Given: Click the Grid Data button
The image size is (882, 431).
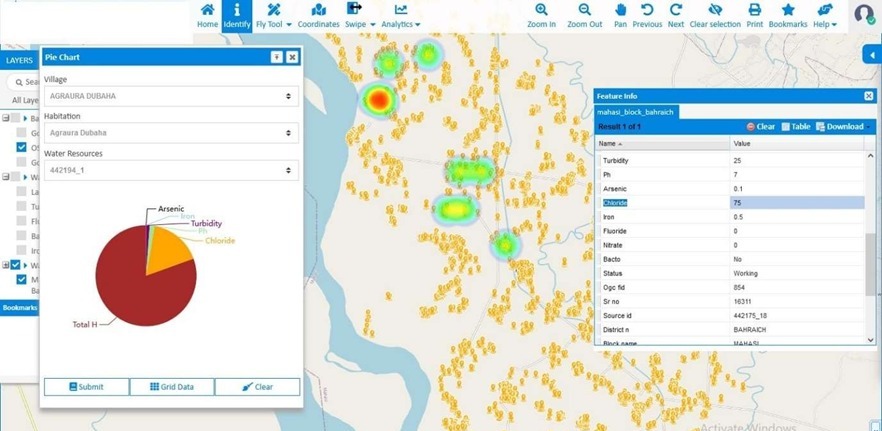Looking at the screenshot, I should coord(172,387).
